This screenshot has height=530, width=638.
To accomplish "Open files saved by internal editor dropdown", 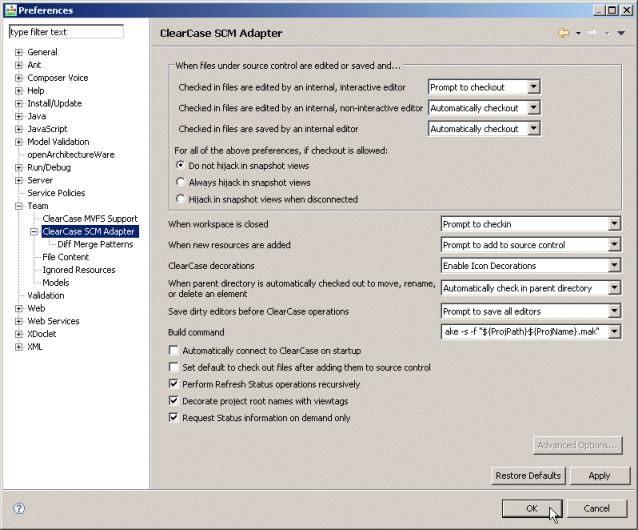I will tap(484, 129).
